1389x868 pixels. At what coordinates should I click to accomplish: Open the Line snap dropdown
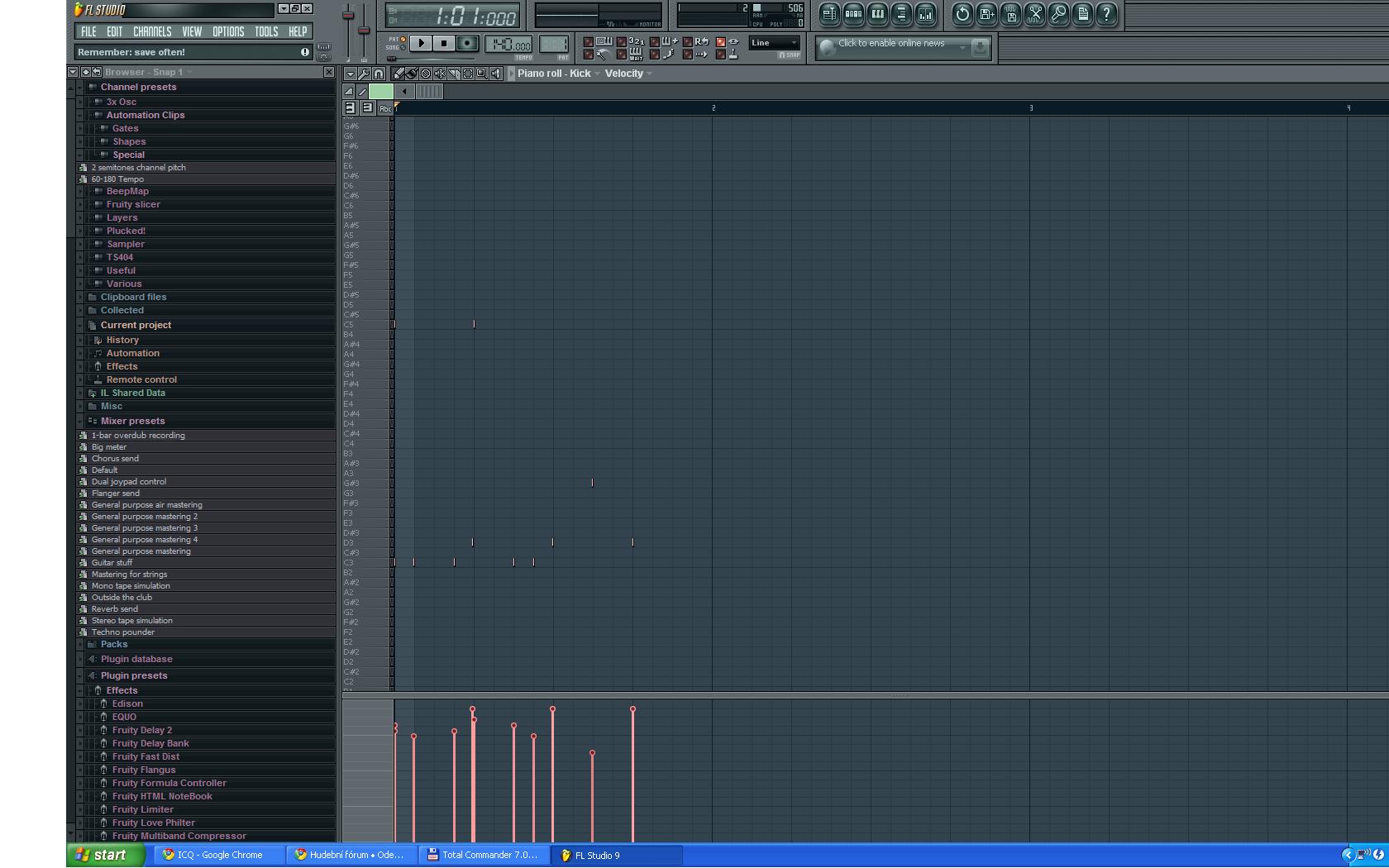tap(774, 43)
